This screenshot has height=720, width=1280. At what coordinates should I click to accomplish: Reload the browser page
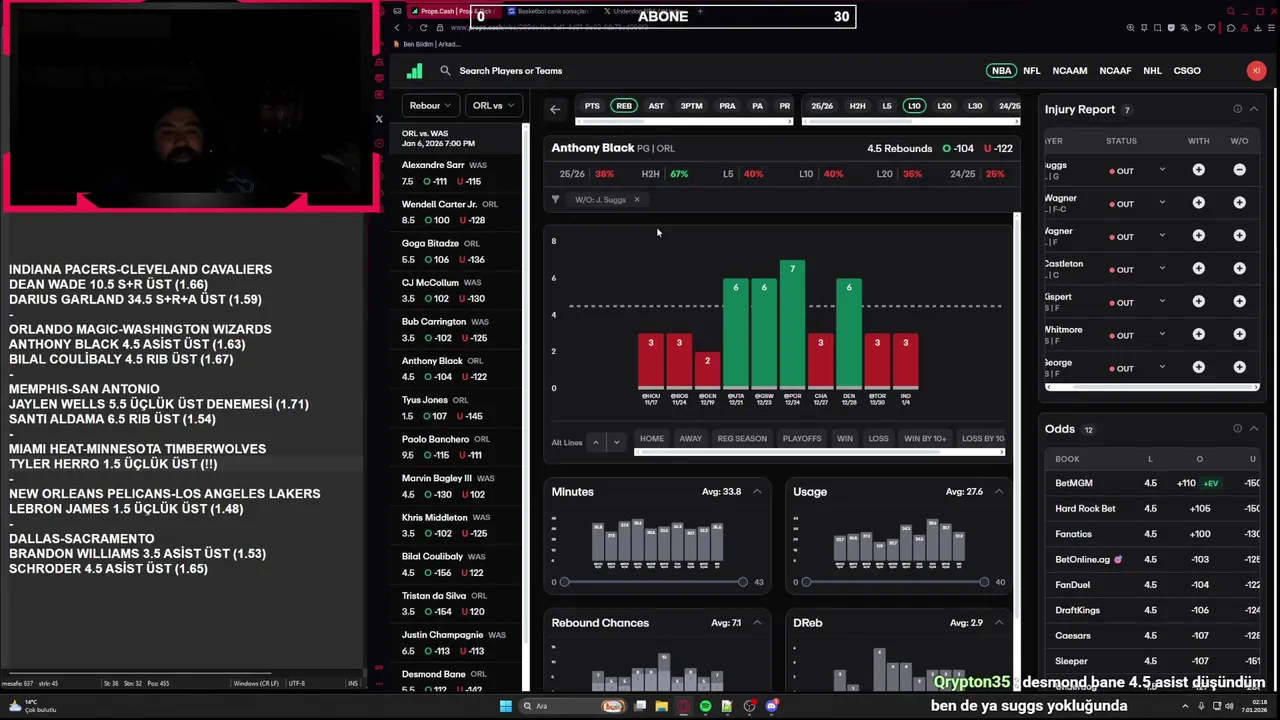pyautogui.click(x=424, y=27)
